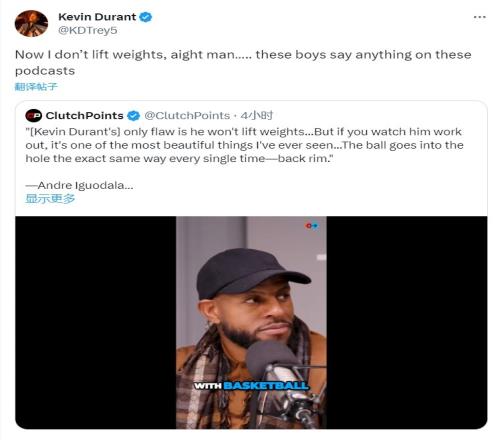Click the black left margin of video
Image resolution: width=500 pixels, height=440 pixels.
coord(96,322)
